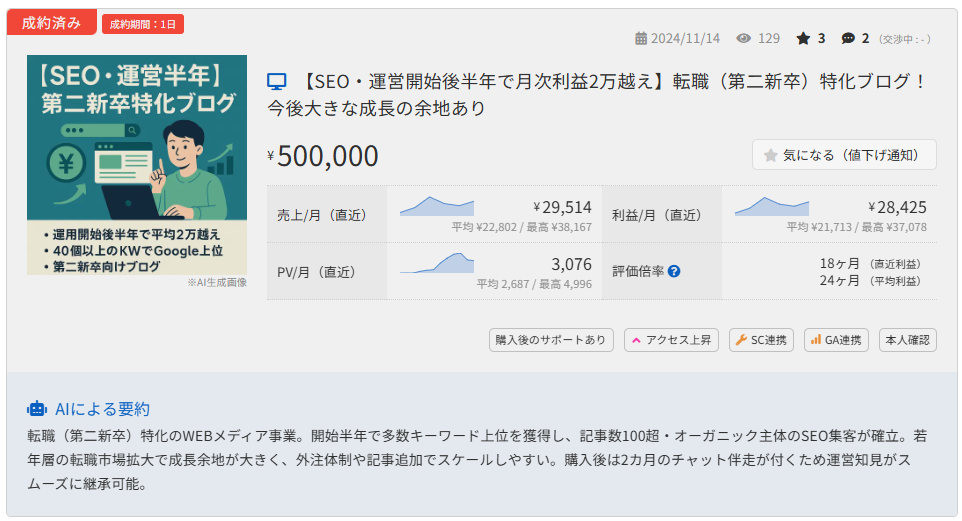
Task: Click the 売上/月 sparkline chart
Action: pyautogui.click(x=437, y=206)
